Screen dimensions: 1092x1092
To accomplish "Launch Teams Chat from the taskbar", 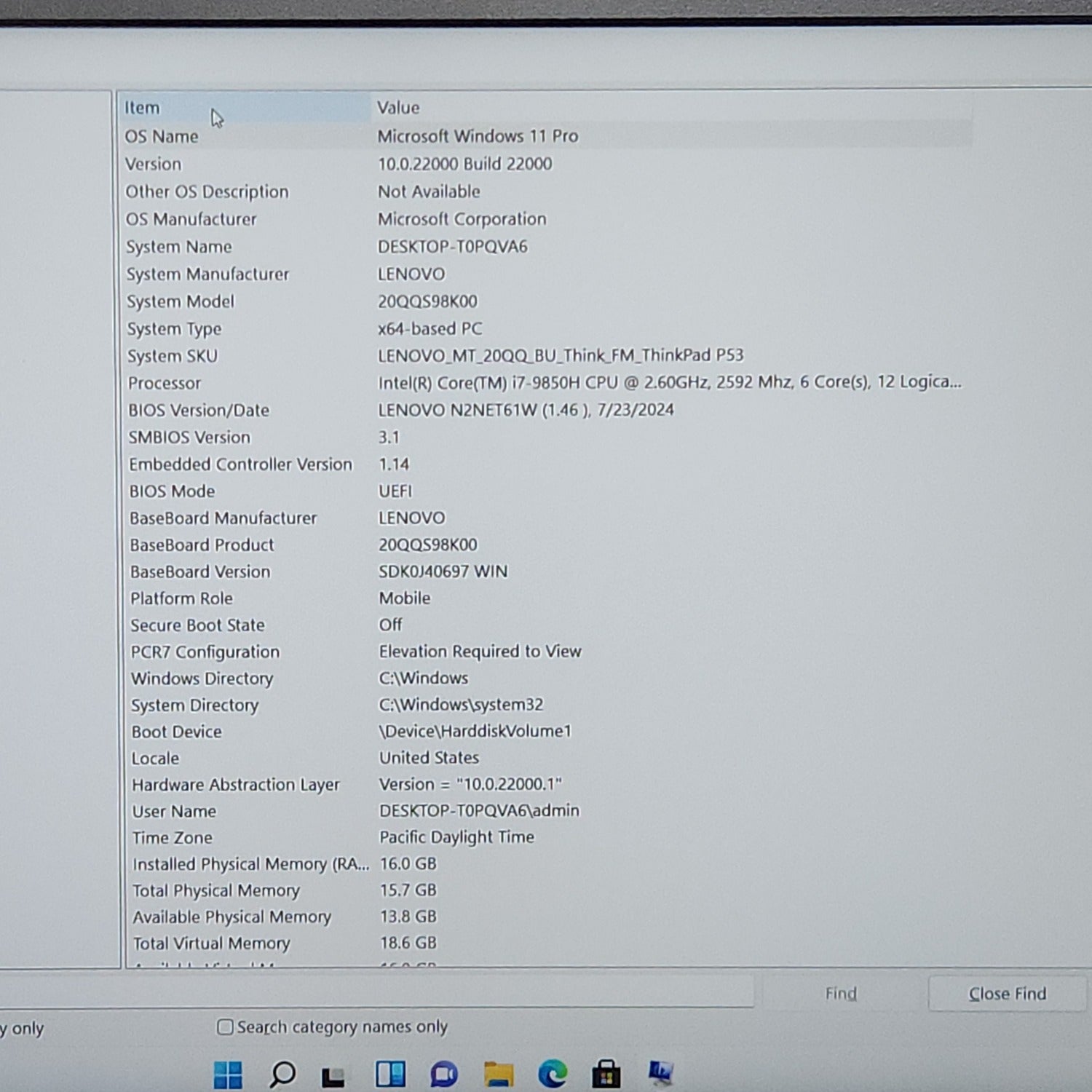I will point(443,1075).
